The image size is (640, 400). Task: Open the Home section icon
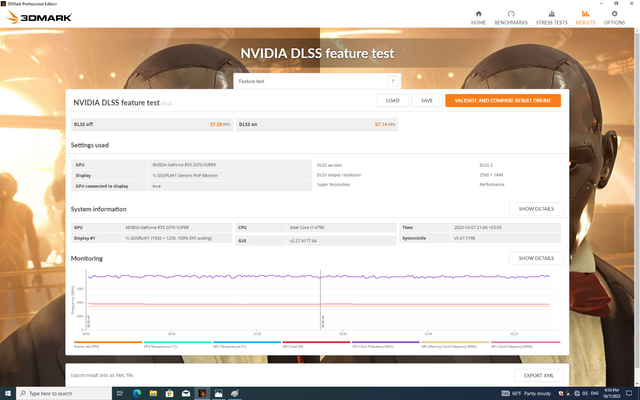click(478, 14)
